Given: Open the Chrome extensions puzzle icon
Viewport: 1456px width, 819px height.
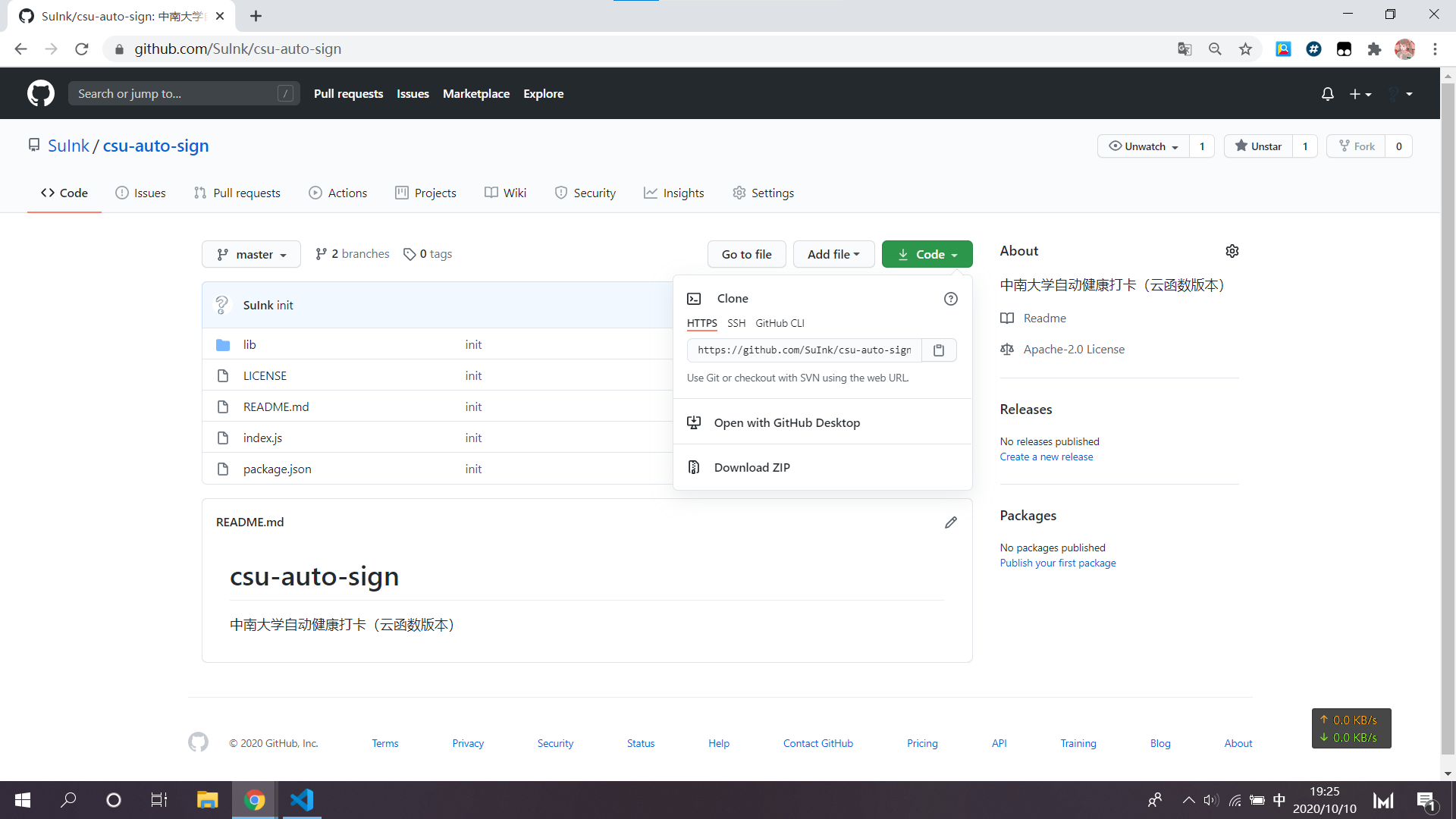Looking at the screenshot, I should tap(1374, 49).
